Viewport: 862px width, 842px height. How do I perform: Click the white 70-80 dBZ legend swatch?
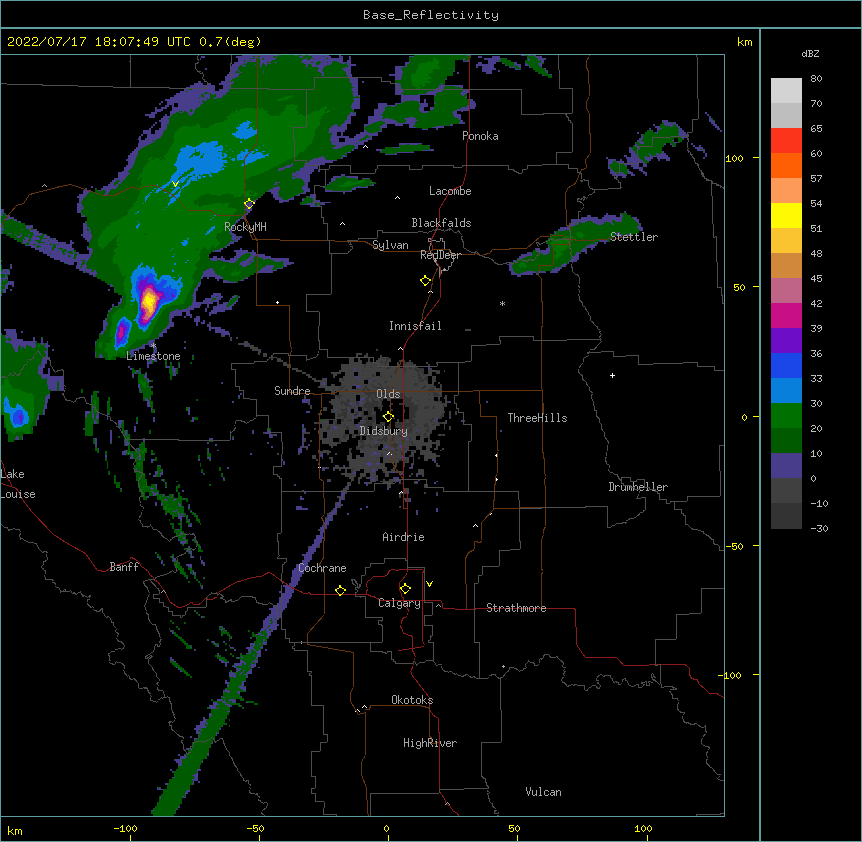[x=786, y=91]
